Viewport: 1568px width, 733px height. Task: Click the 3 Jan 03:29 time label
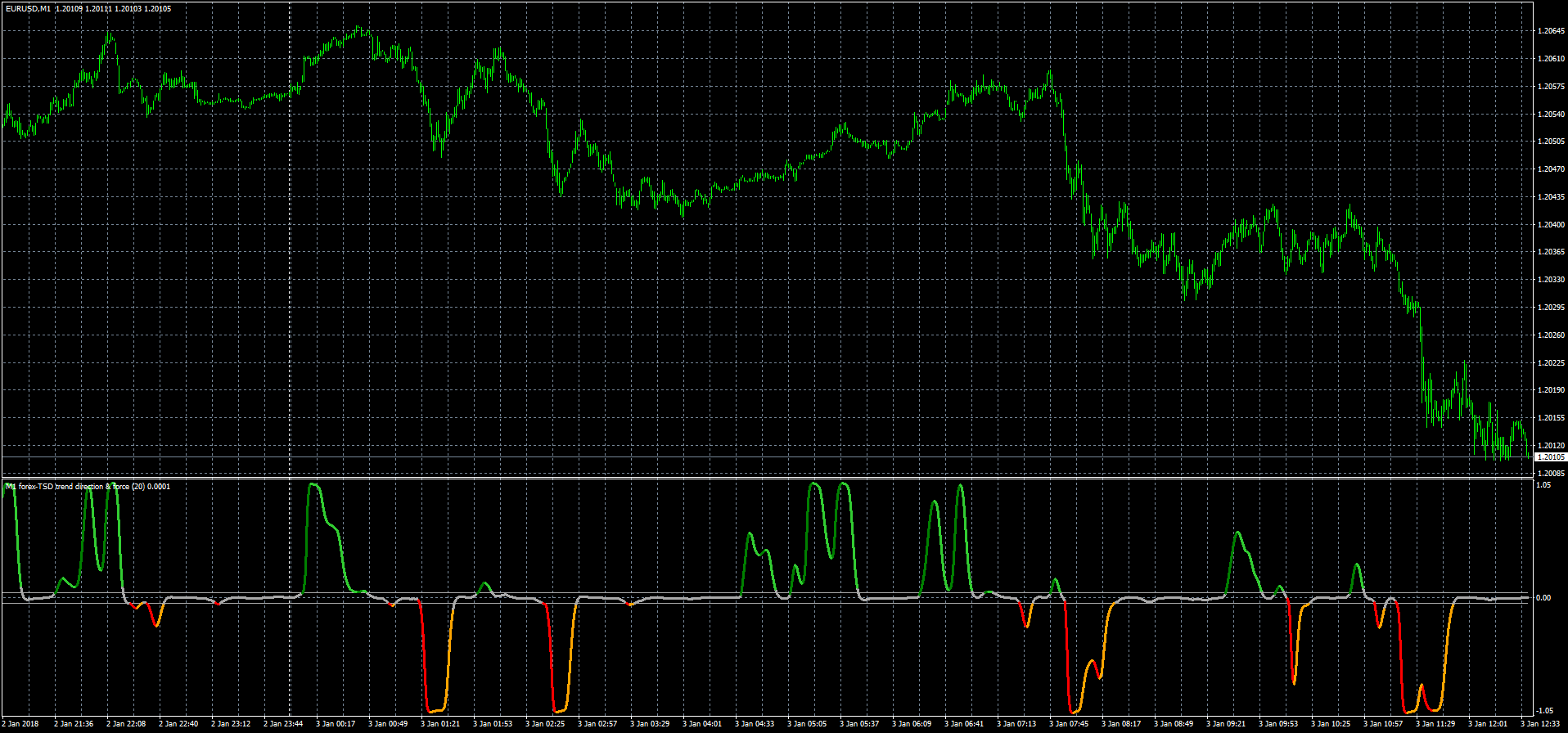(x=650, y=724)
